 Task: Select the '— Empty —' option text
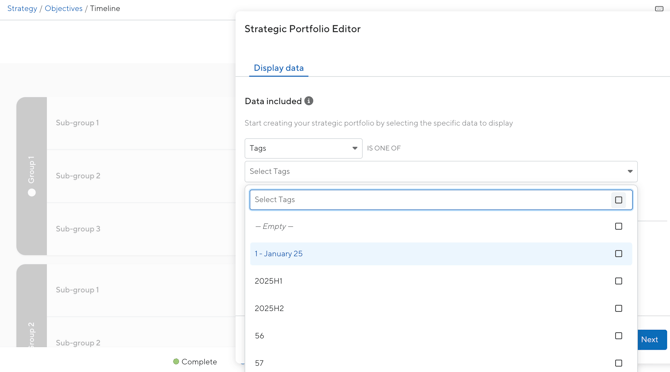coord(274,226)
